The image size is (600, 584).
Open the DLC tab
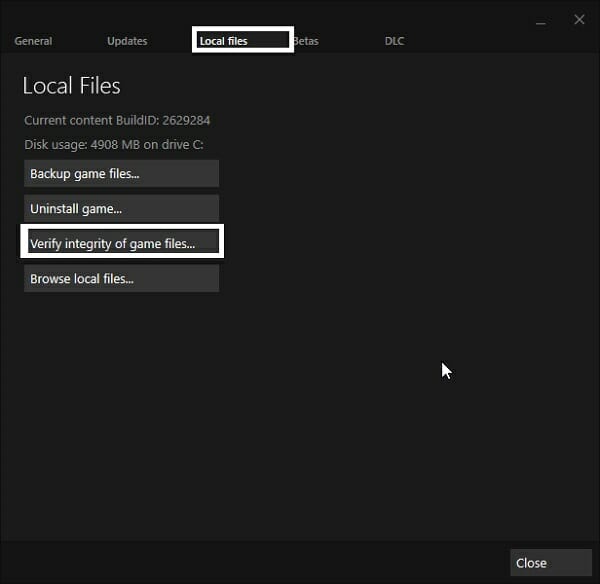pos(394,41)
